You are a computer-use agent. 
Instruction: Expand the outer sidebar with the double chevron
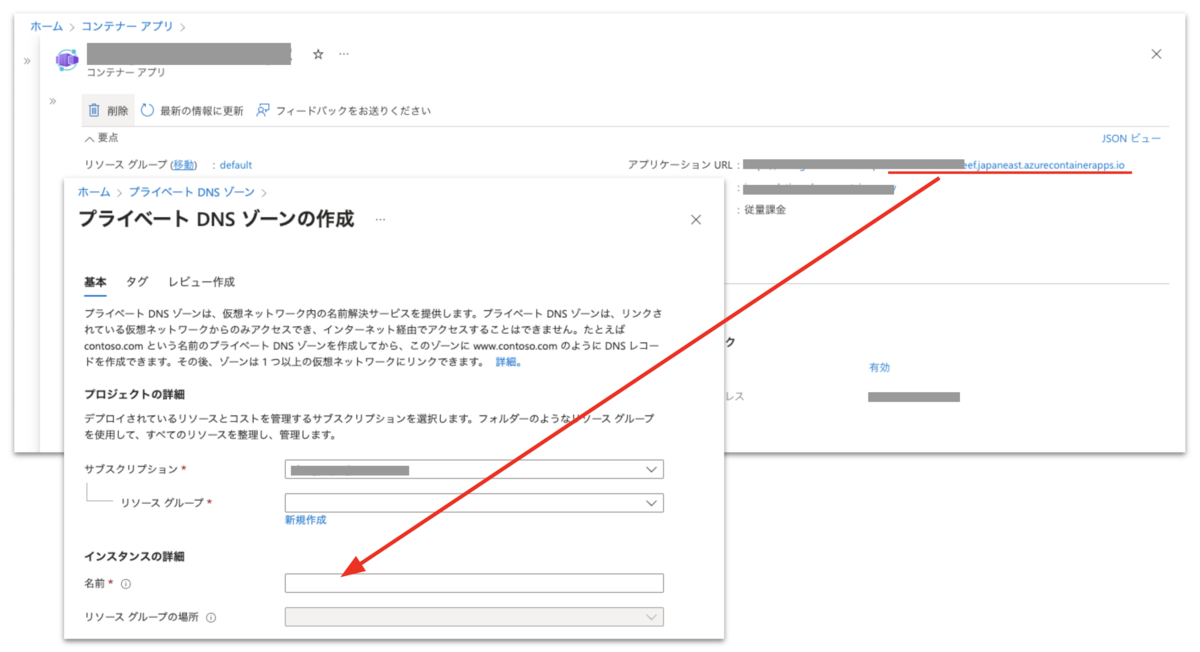27,61
